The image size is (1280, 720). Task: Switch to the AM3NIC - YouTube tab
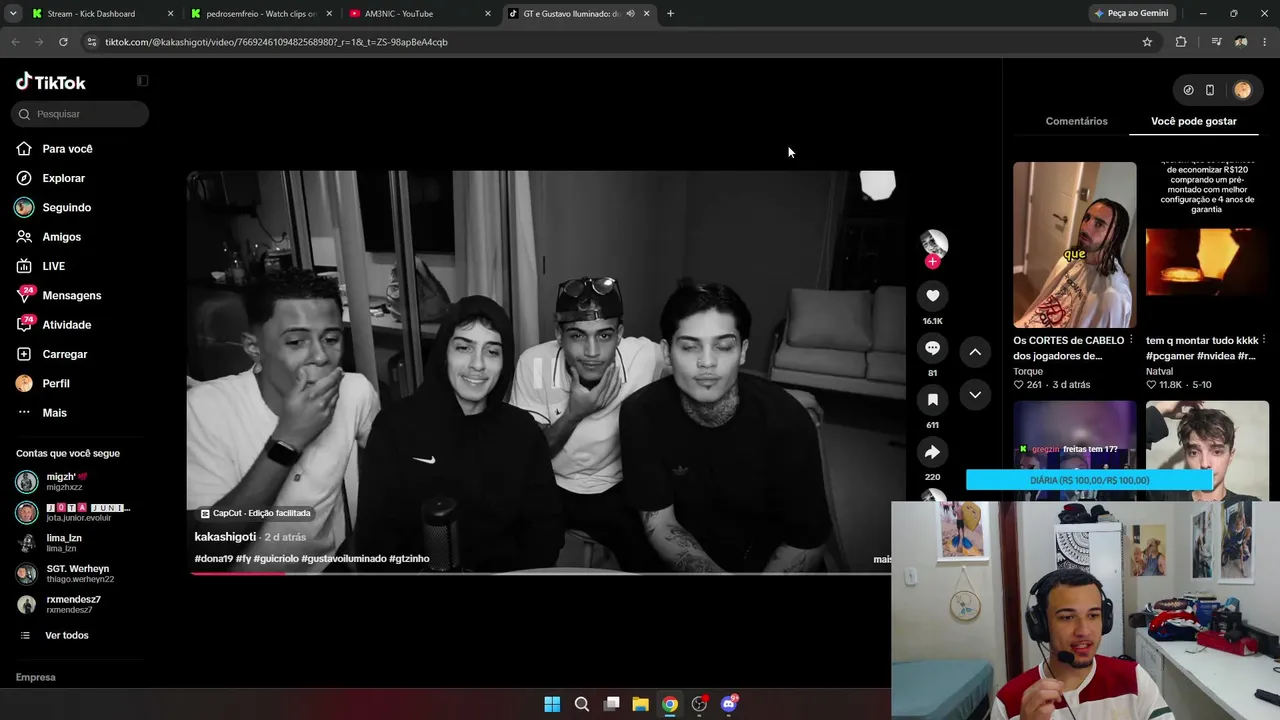[420, 14]
